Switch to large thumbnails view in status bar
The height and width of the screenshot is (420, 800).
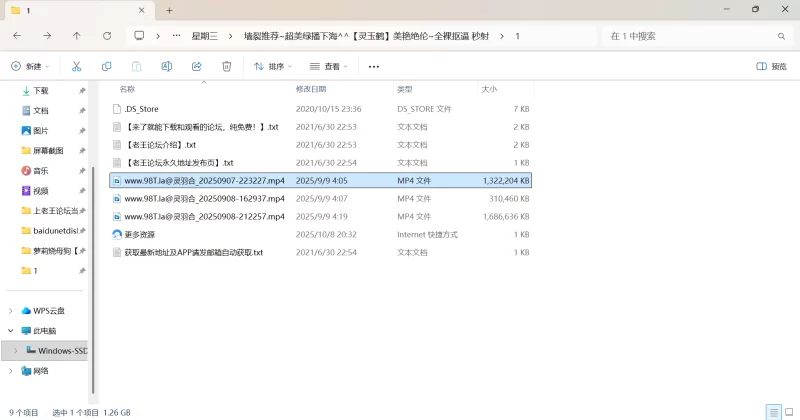point(788,412)
